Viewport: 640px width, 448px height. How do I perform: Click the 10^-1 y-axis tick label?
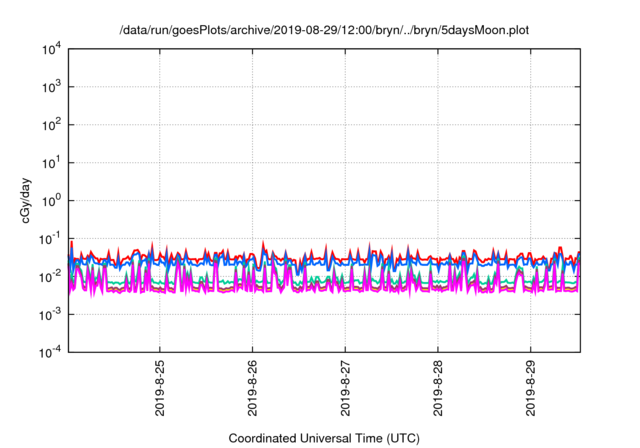click(50, 238)
